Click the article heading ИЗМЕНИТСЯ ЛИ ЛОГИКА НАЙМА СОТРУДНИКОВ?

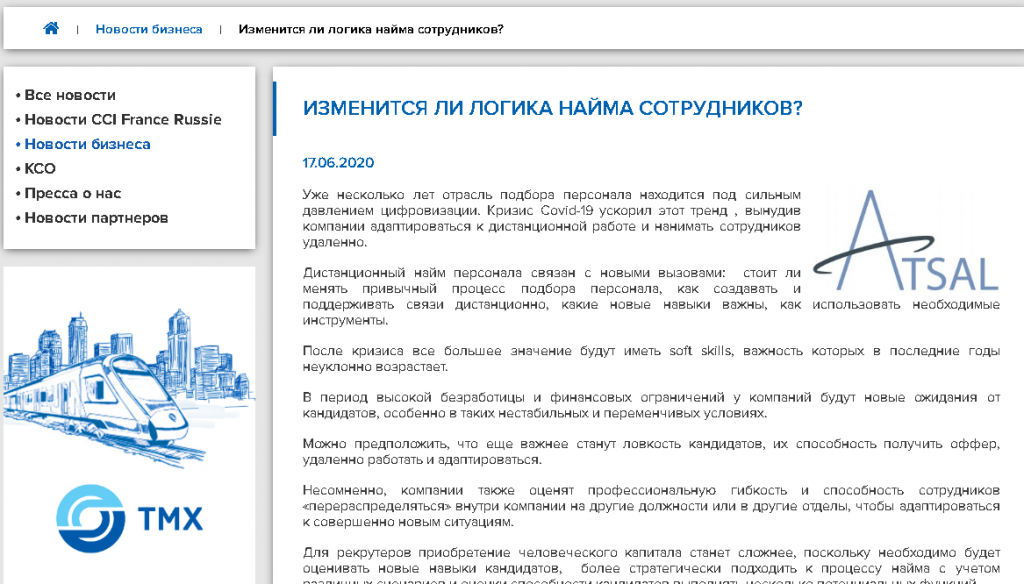[x=552, y=107]
